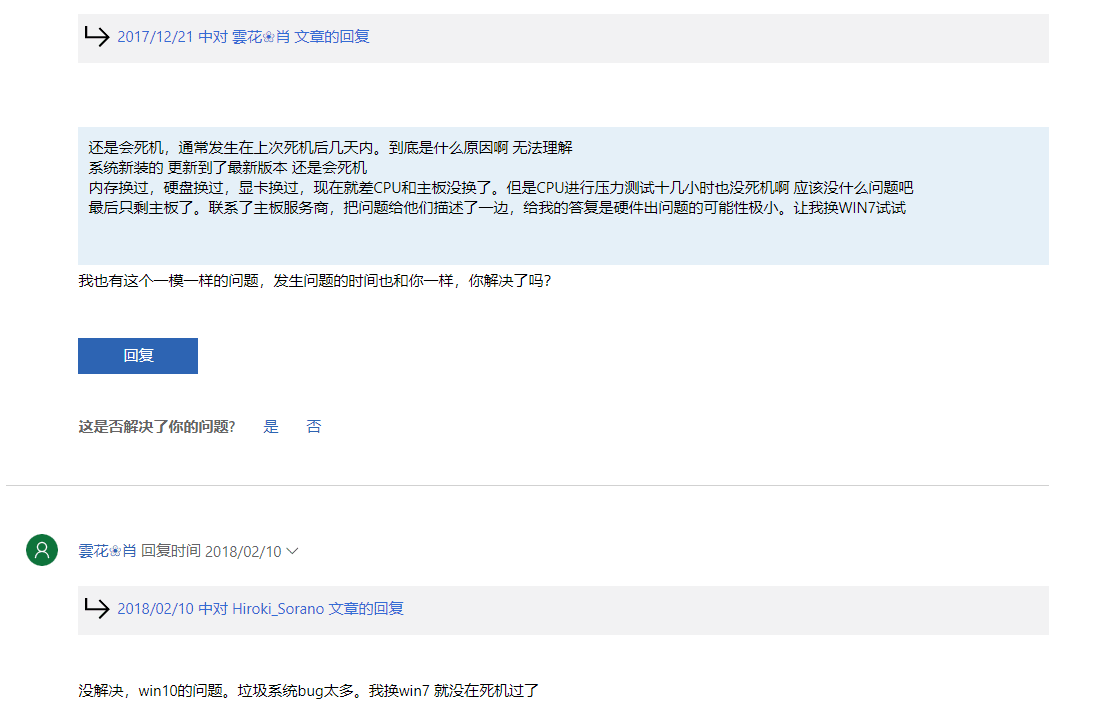Click the 这是否解决了你的问题? label
Image resolution: width=1093 pixels, height=717 pixels.
point(157,427)
